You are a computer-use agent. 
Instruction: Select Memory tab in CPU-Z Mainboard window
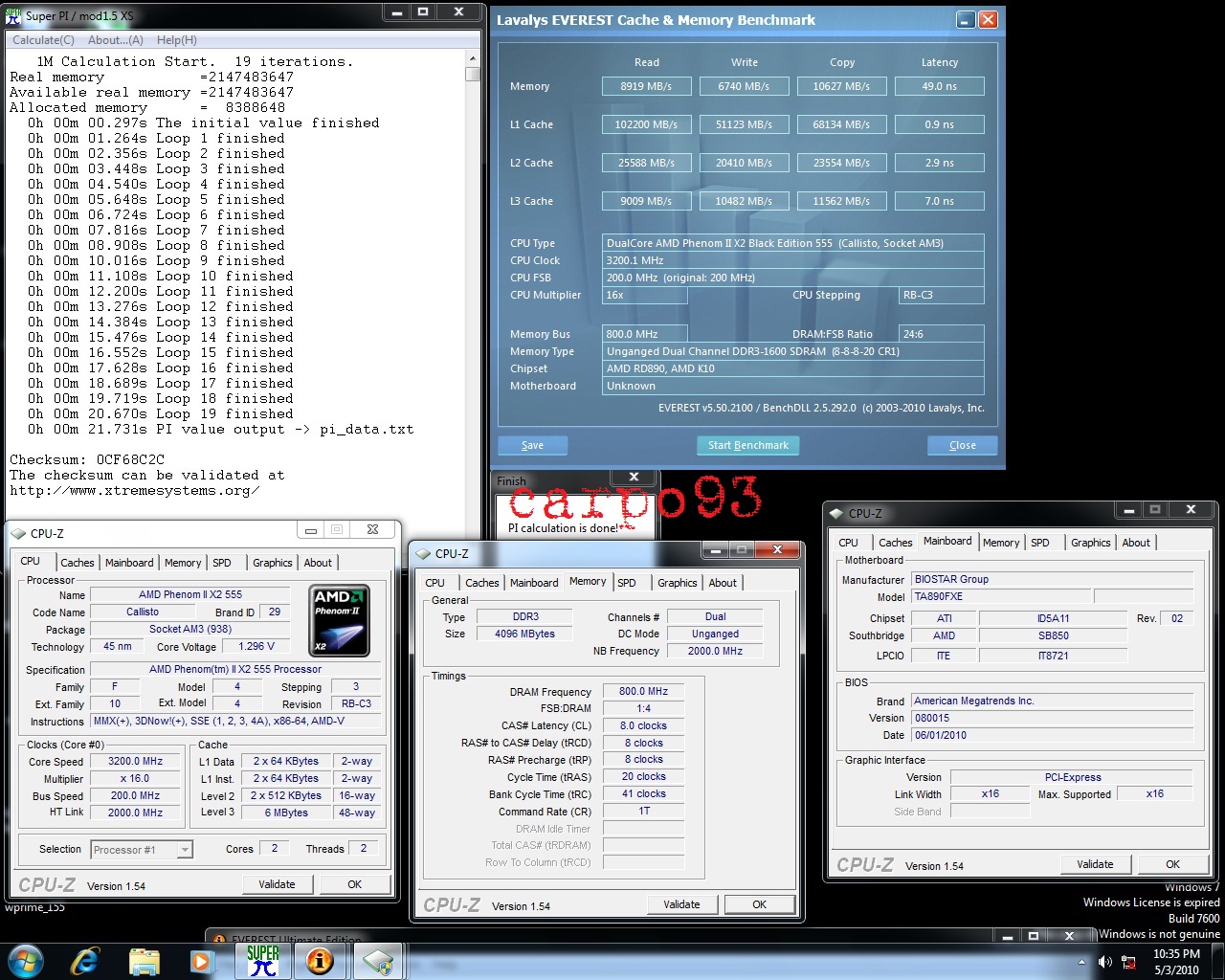(1001, 543)
